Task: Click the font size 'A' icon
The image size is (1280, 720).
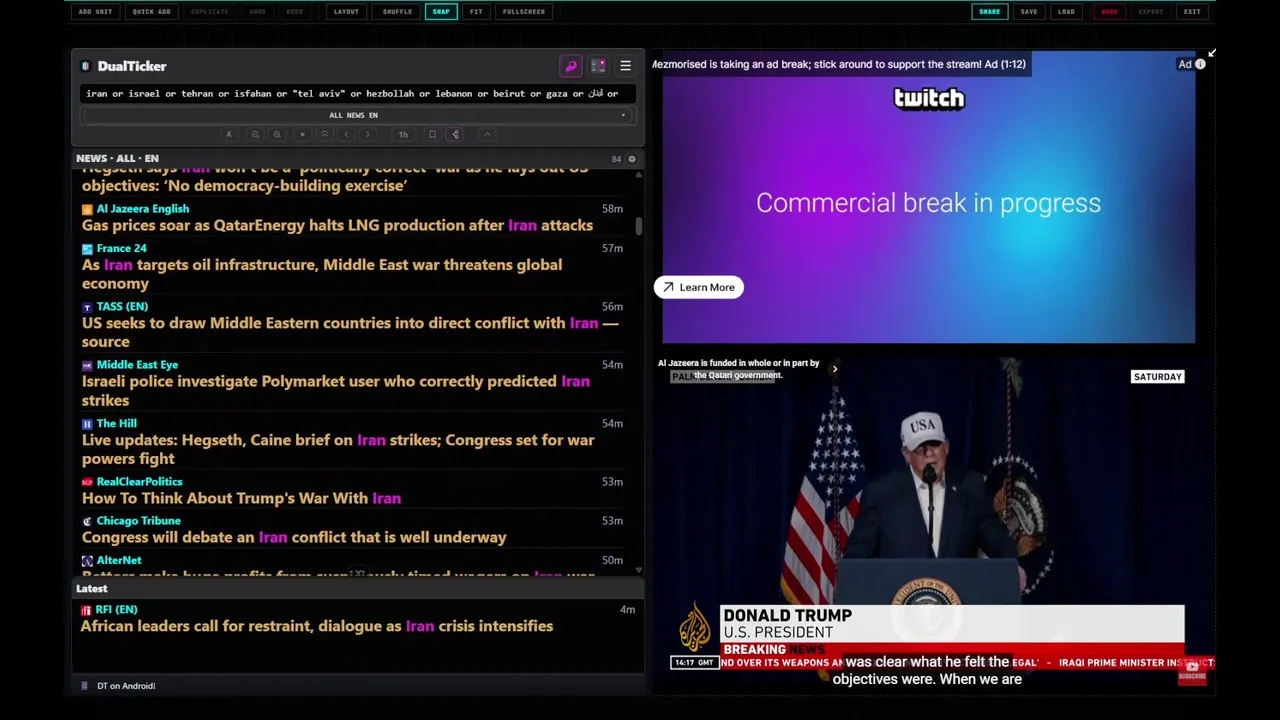Action: 229,134
